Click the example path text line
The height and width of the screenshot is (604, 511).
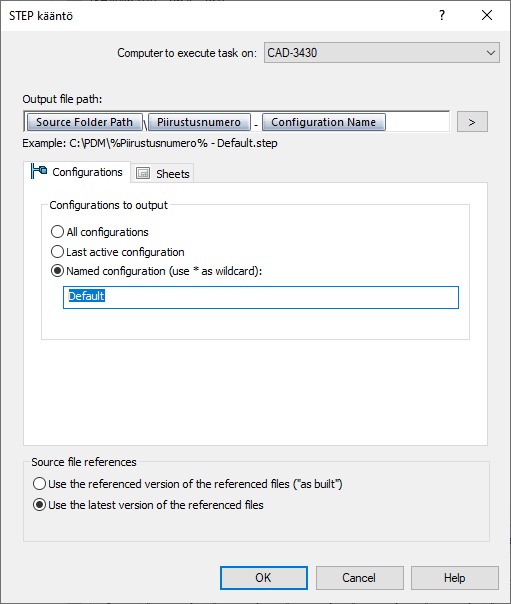(x=150, y=143)
